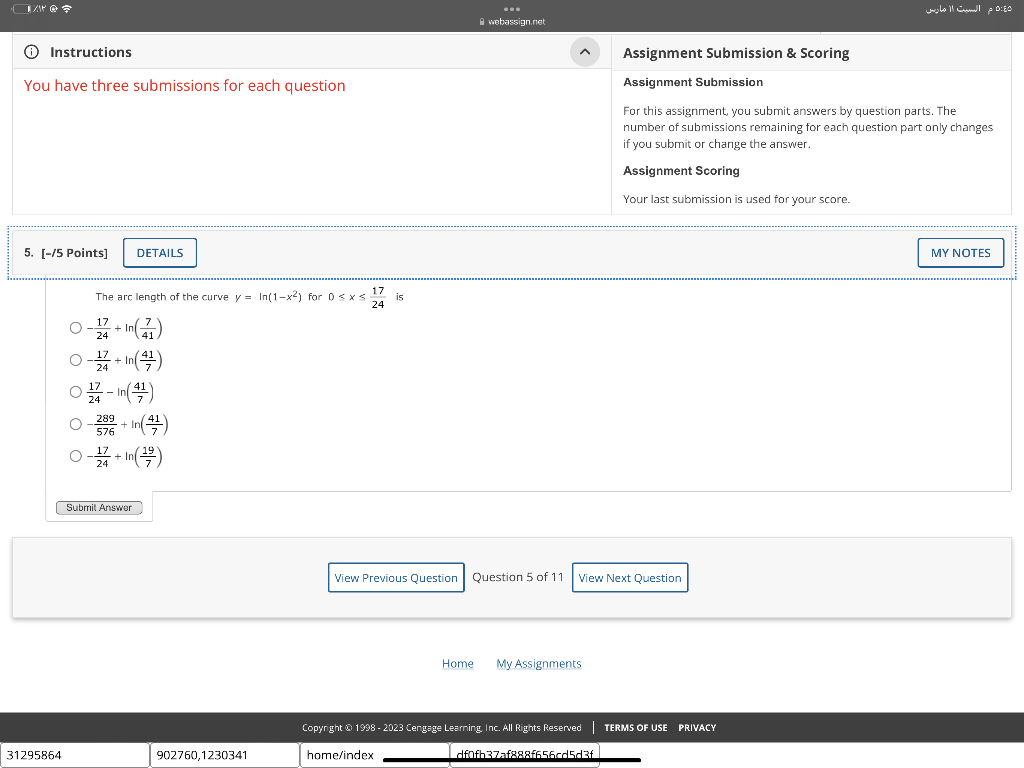Select the first answer option radio button

pyautogui.click(x=75, y=327)
